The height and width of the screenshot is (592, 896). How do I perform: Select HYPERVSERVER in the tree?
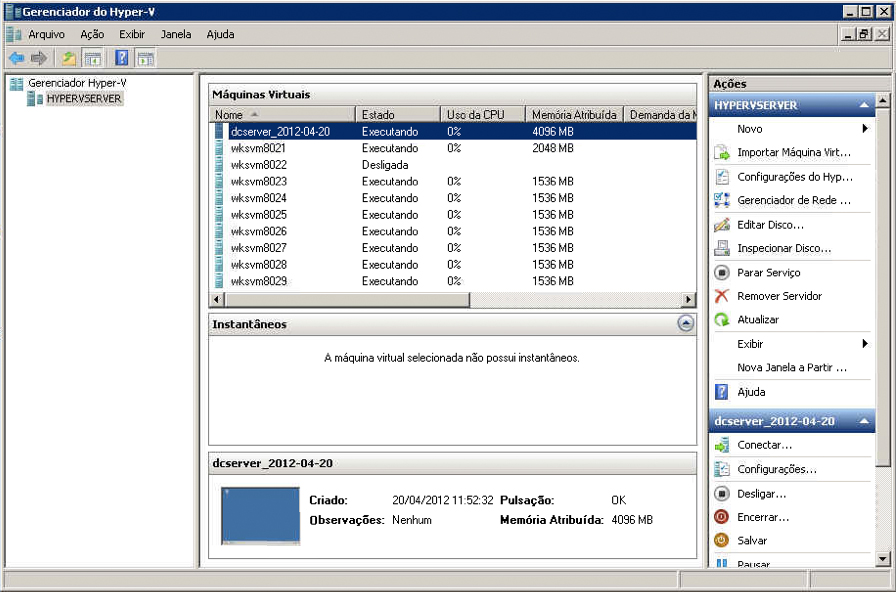pos(83,99)
